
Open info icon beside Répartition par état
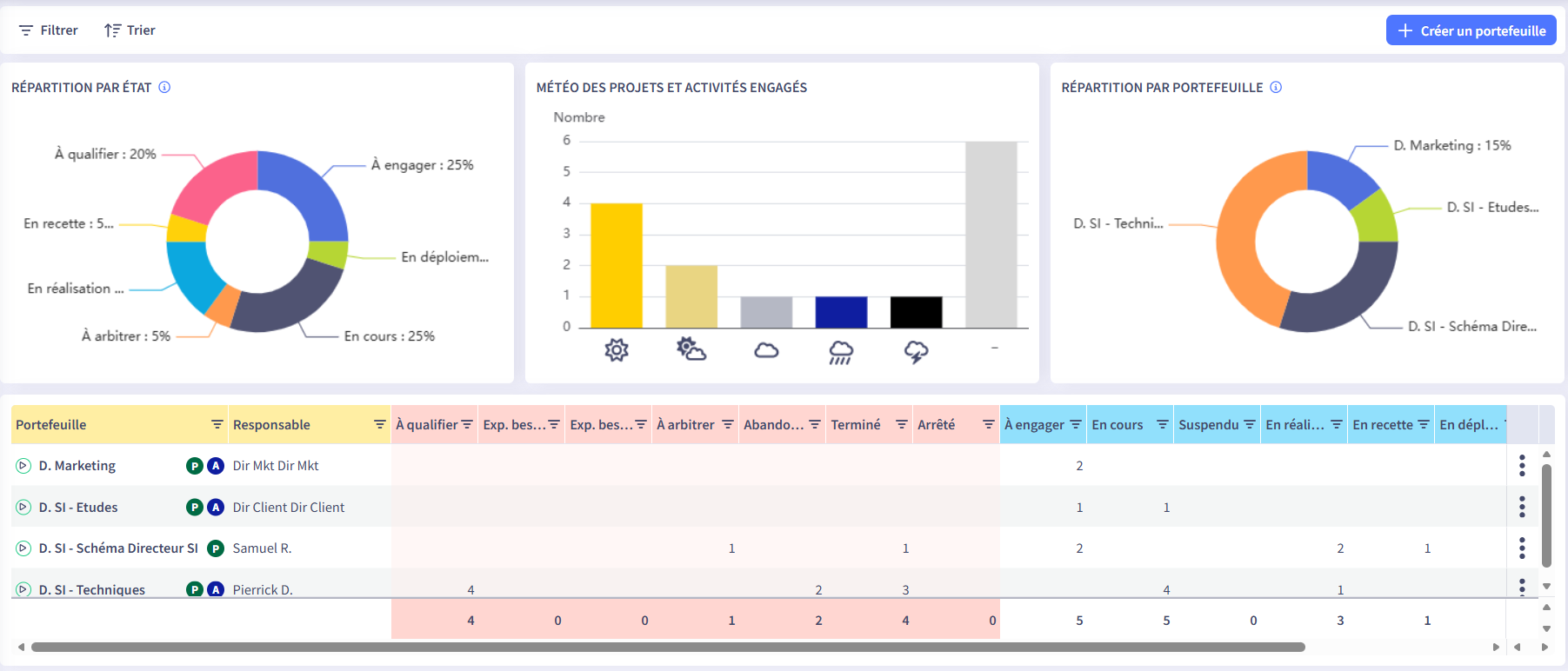[164, 87]
